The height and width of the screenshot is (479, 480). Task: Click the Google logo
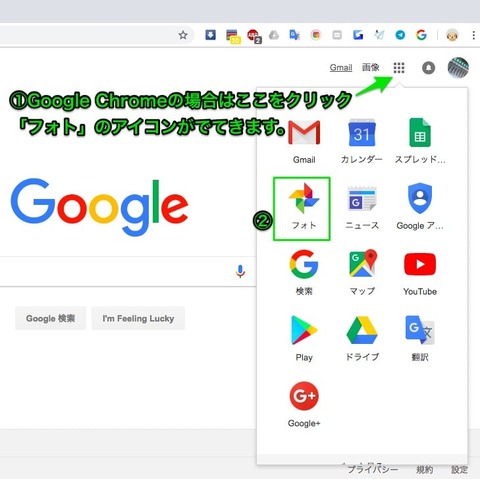pos(99,207)
